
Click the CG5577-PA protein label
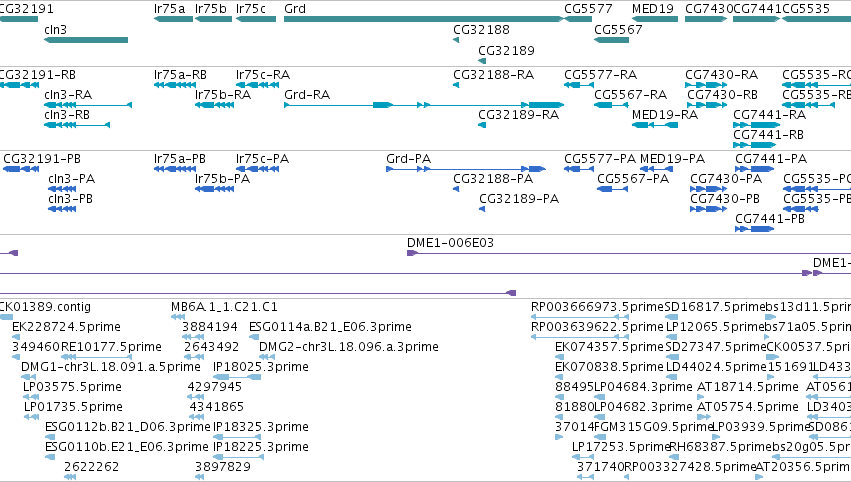point(600,158)
